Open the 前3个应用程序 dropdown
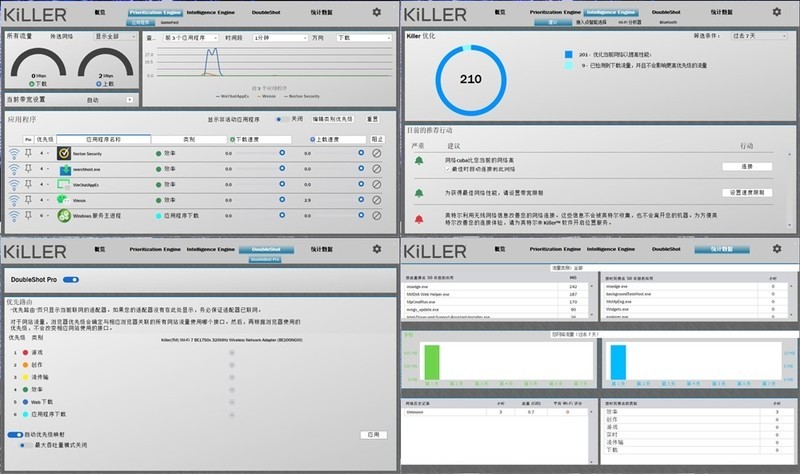 pyautogui.click(x=191, y=38)
